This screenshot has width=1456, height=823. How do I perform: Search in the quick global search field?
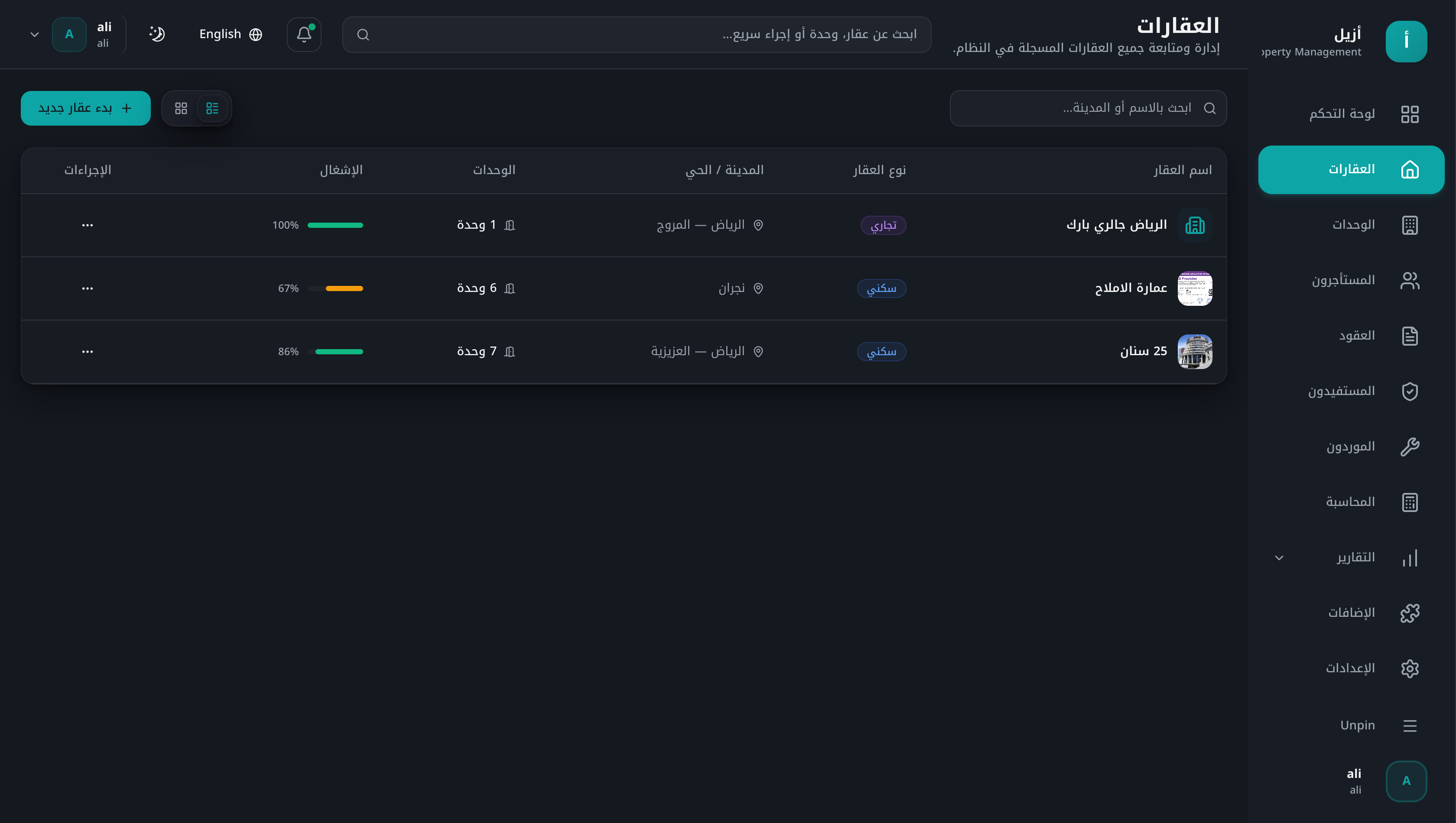(636, 35)
